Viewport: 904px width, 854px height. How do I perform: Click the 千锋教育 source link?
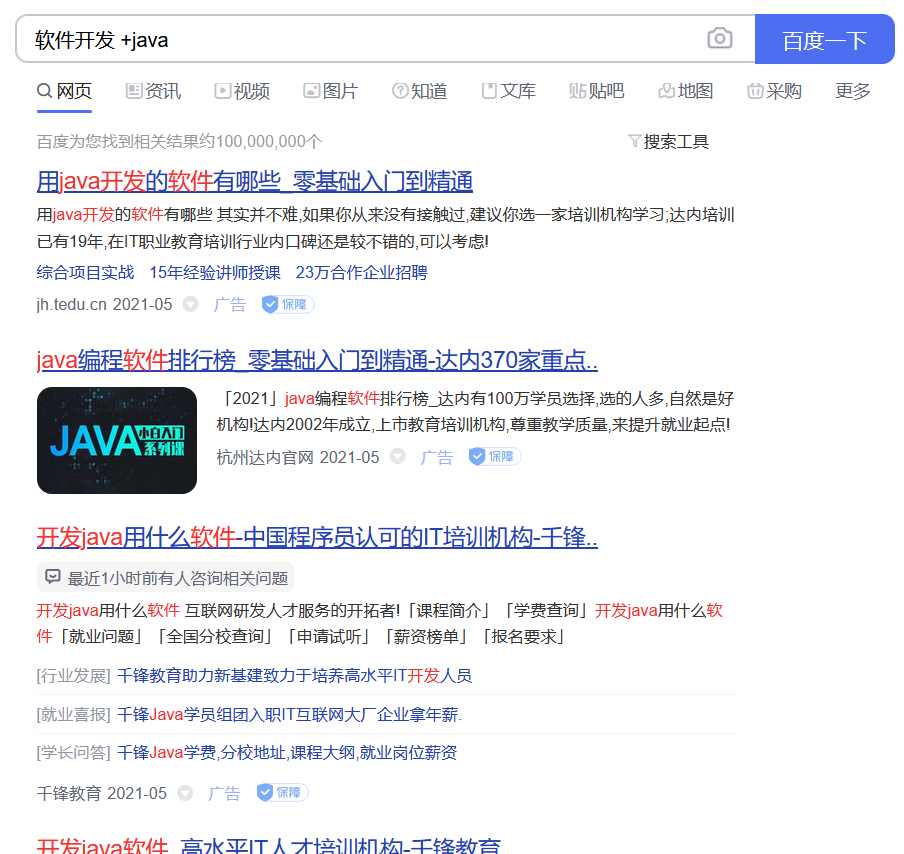pyautogui.click(x=69, y=793)
